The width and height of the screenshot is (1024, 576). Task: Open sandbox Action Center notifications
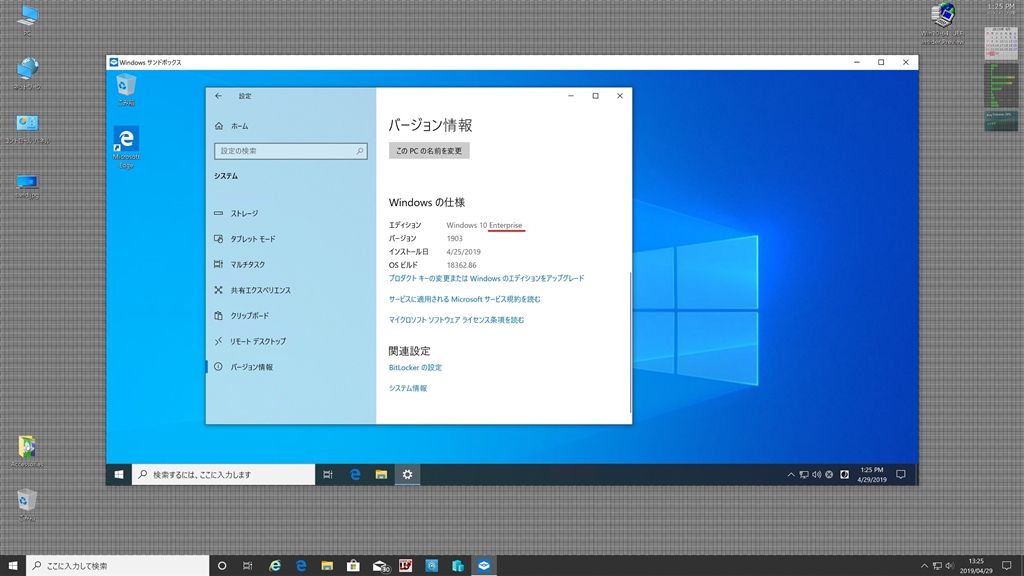click(901, 475)
